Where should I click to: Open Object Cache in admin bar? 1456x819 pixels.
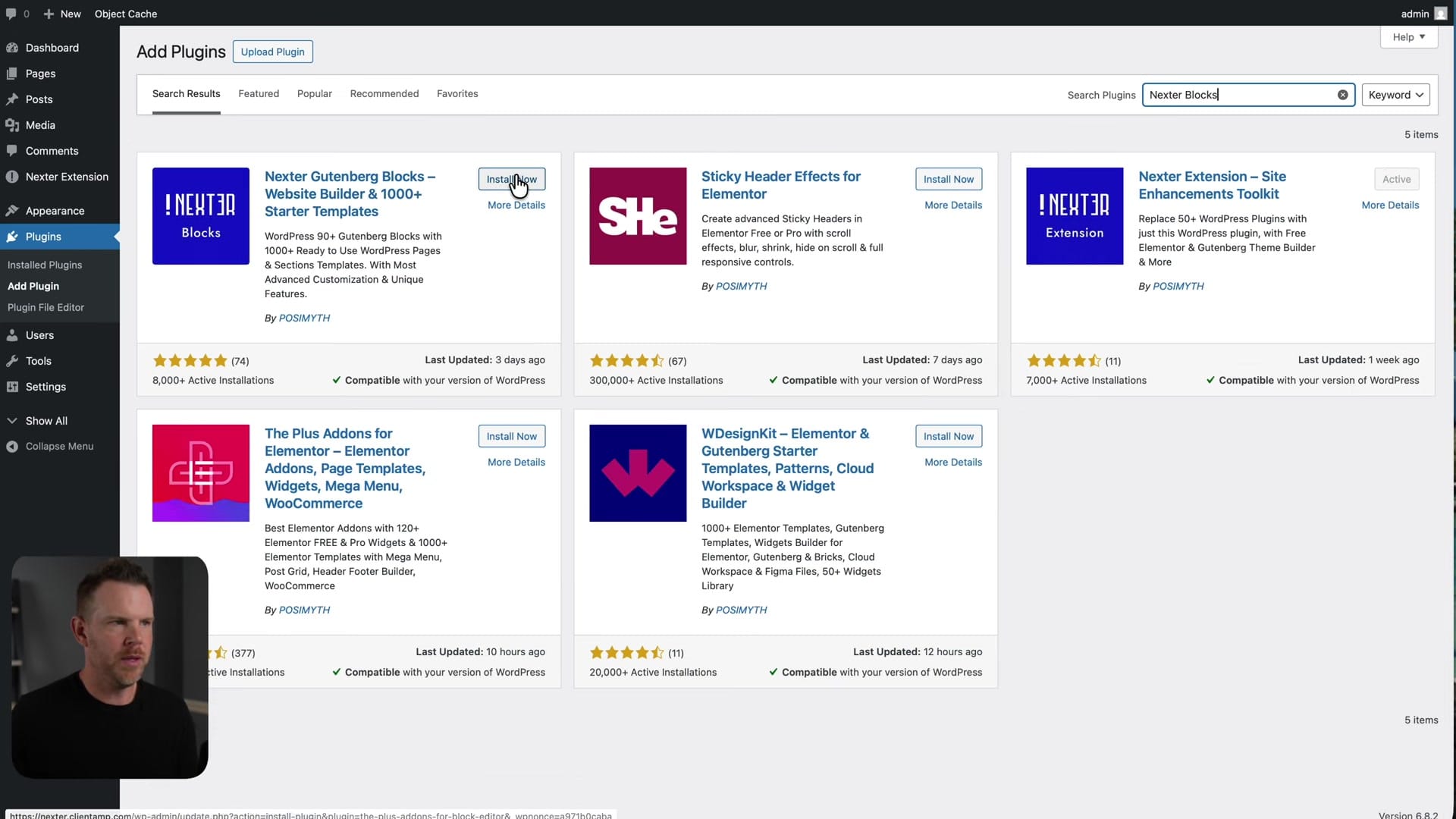coord(126,14)
